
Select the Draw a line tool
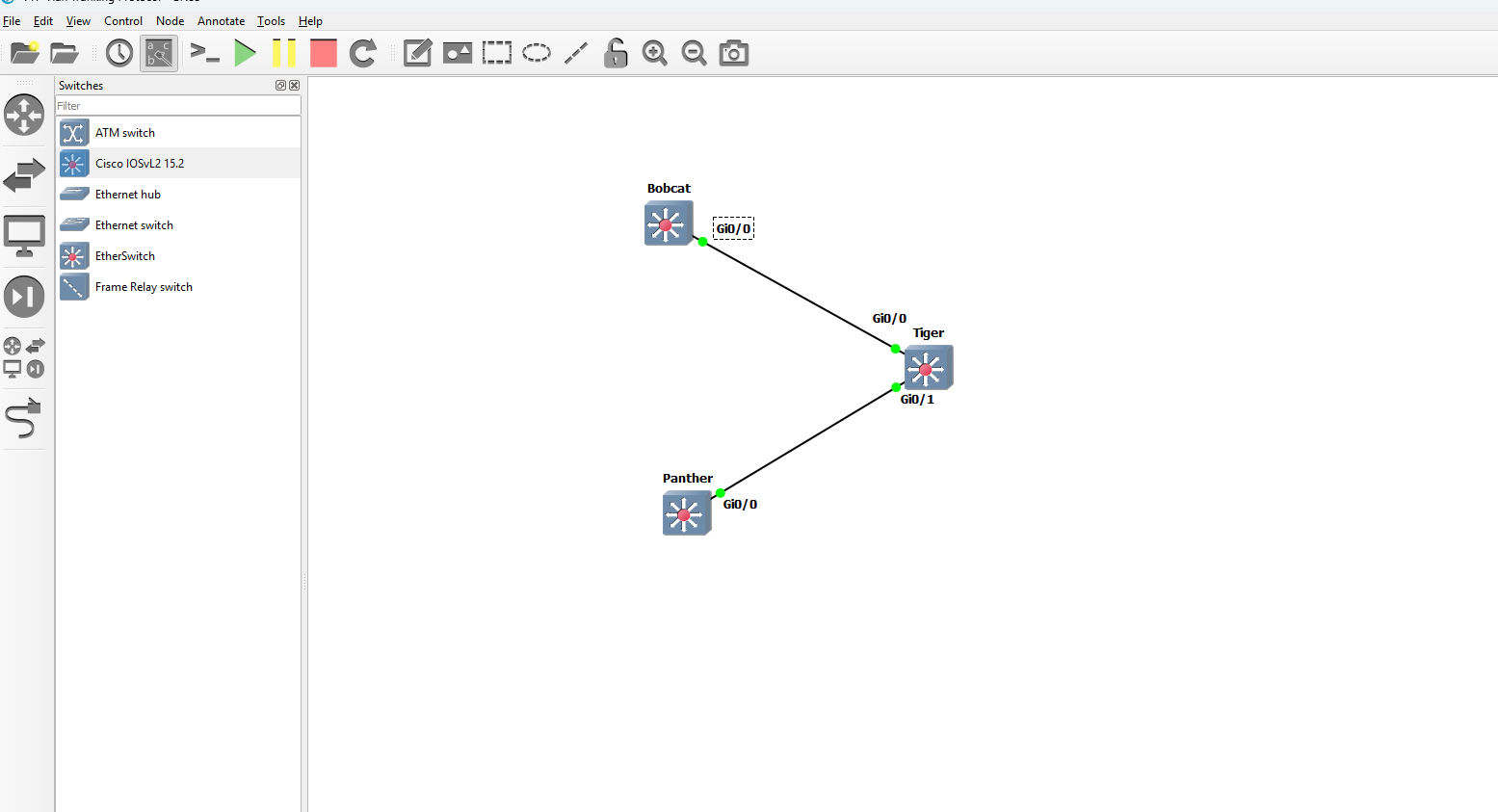576,53
